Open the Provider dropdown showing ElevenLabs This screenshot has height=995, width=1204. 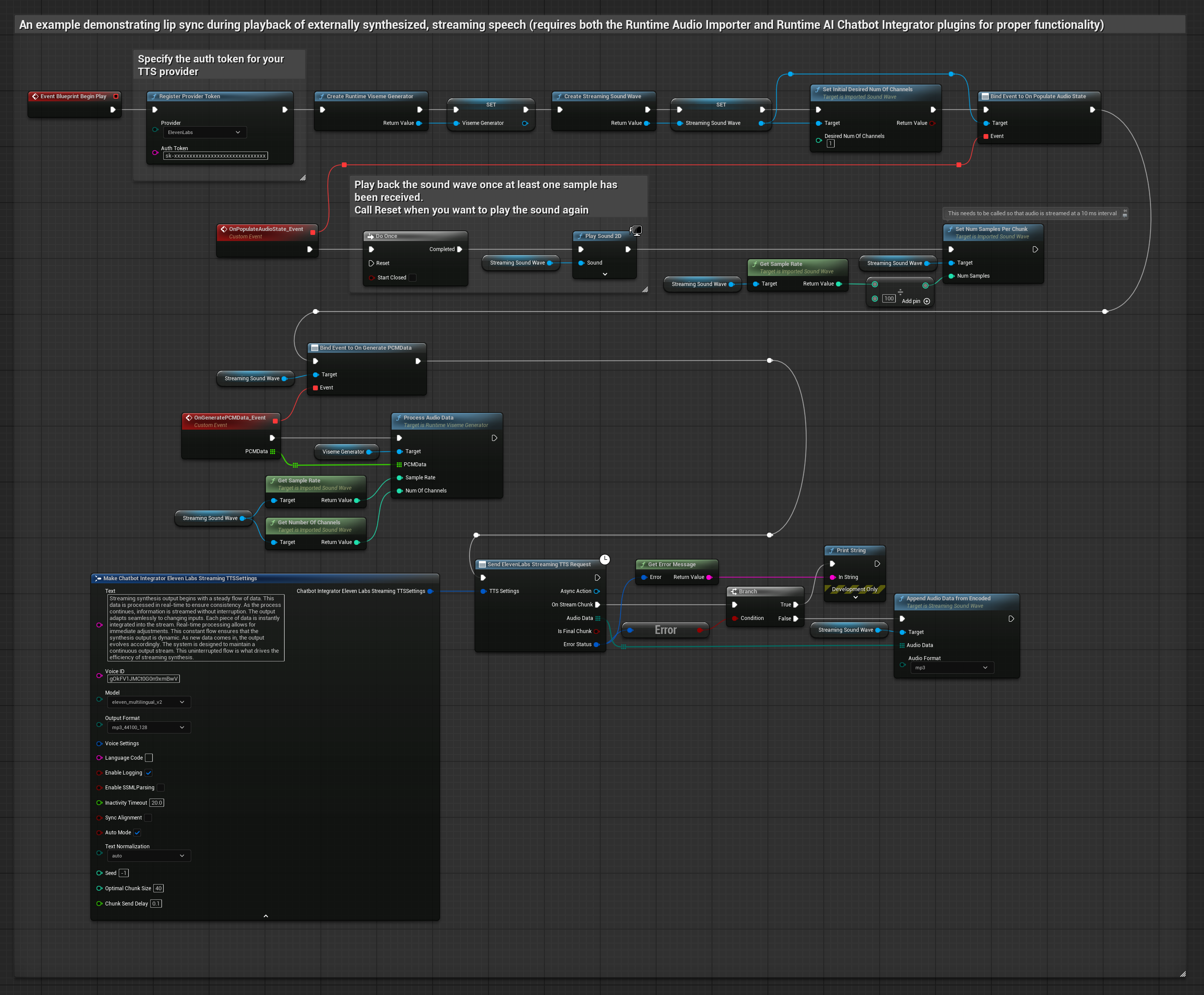point(205,132)
